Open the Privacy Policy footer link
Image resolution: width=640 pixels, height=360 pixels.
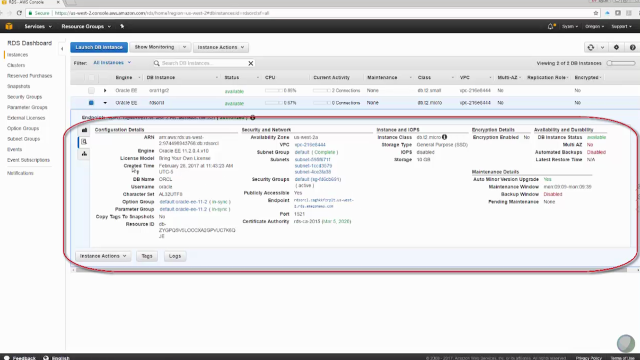coord(589,358)
